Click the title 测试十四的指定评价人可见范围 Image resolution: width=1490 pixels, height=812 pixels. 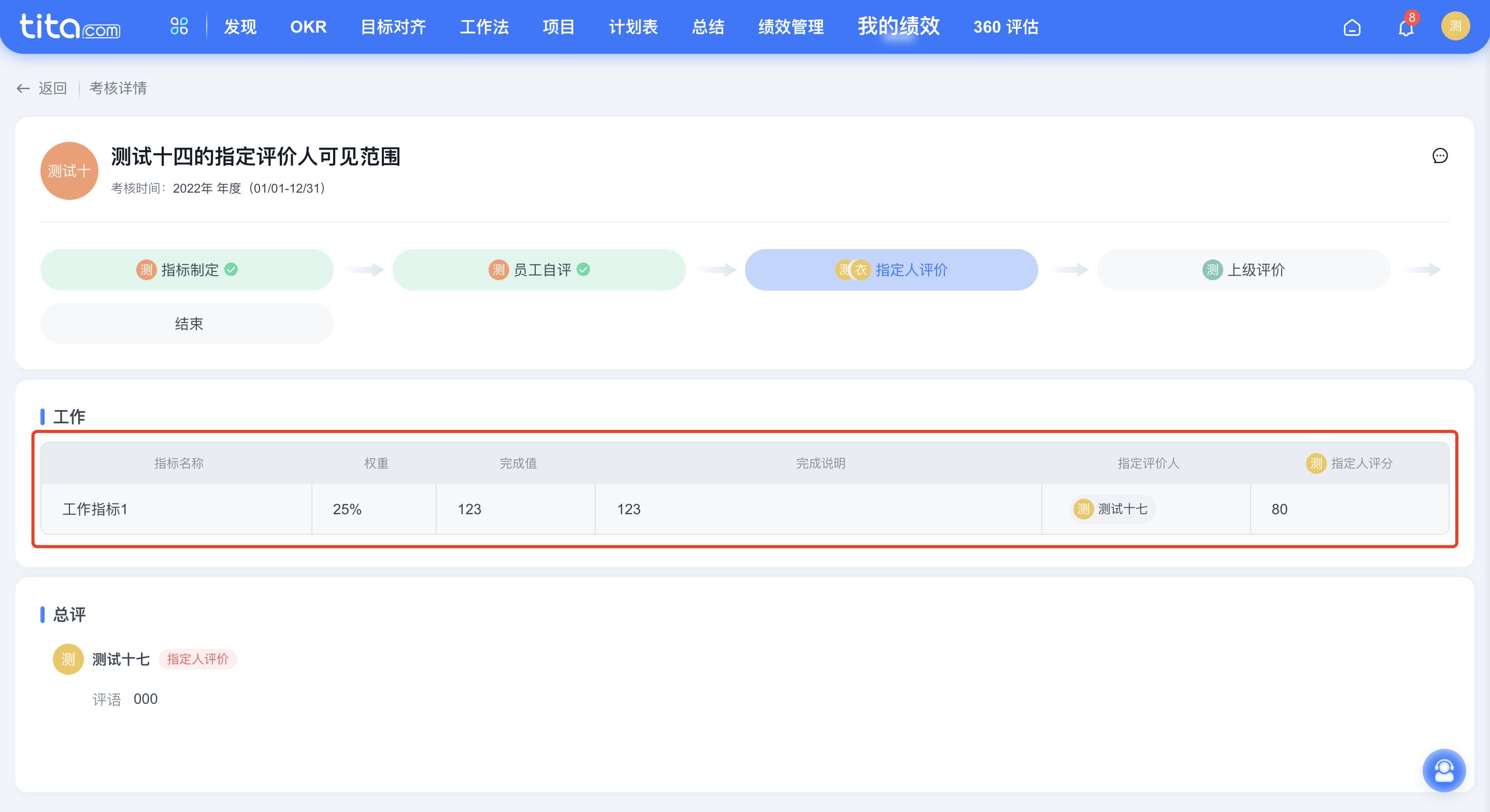(255, 157)
